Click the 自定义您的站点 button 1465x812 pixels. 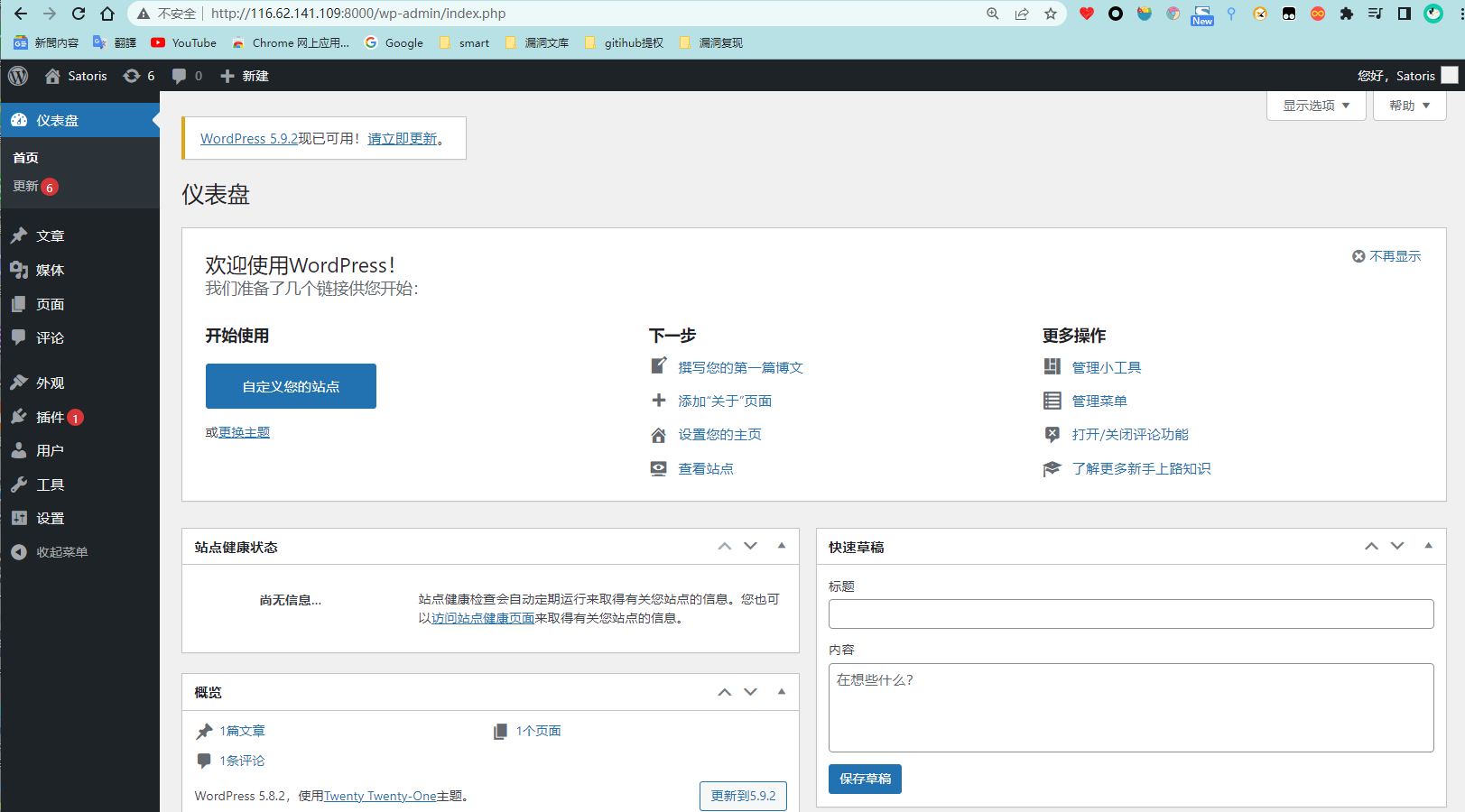(x=291, y=386)
